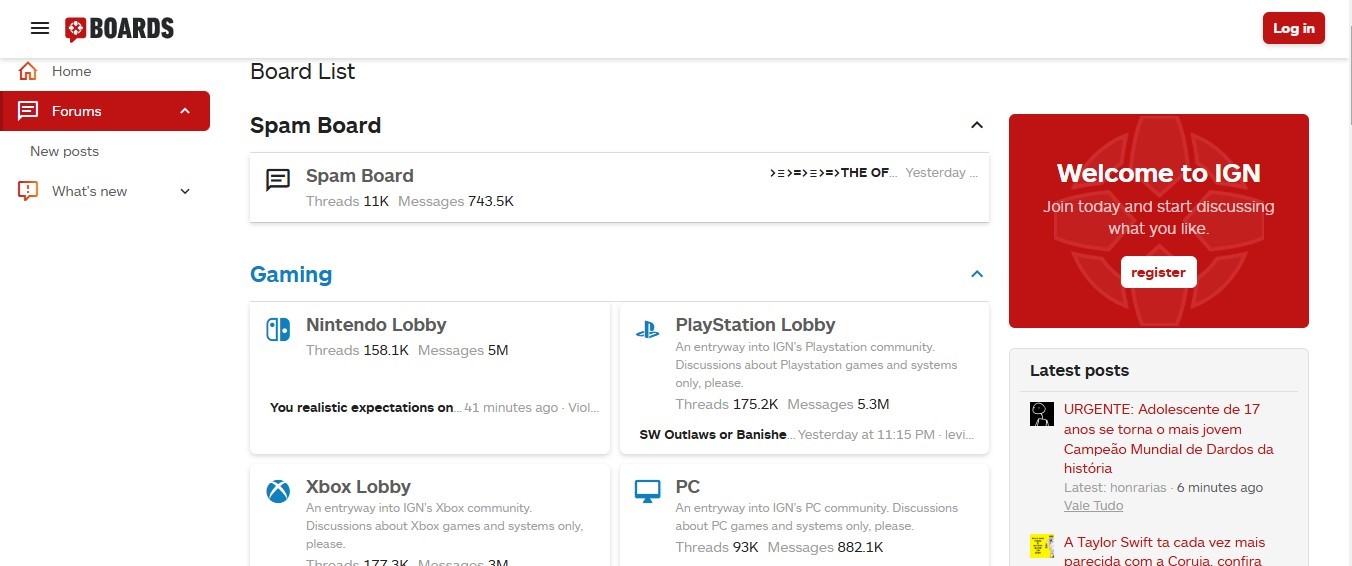Image resolution: width=1352 pixels, height=566 pixels.
Task: Click 'Messages 5.3M' in PlayStation Lobby
Action: click(x=838, y=405)
